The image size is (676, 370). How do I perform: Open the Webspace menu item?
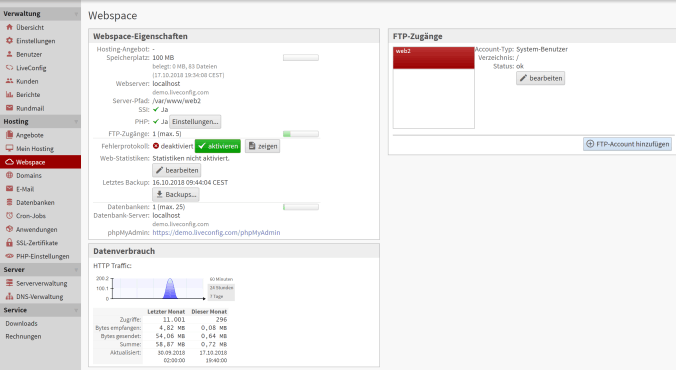click(x=40, y=162)
